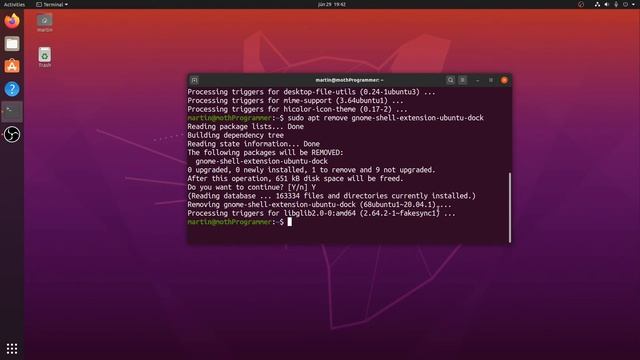Click the power icon in system tray

coord(625,4)
